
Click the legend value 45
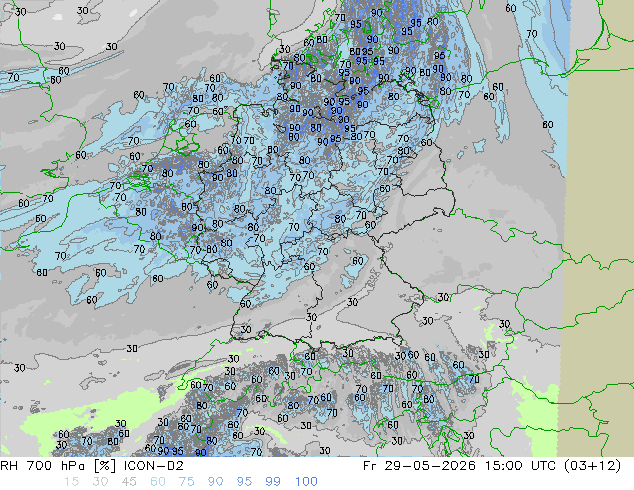(129, 482)
